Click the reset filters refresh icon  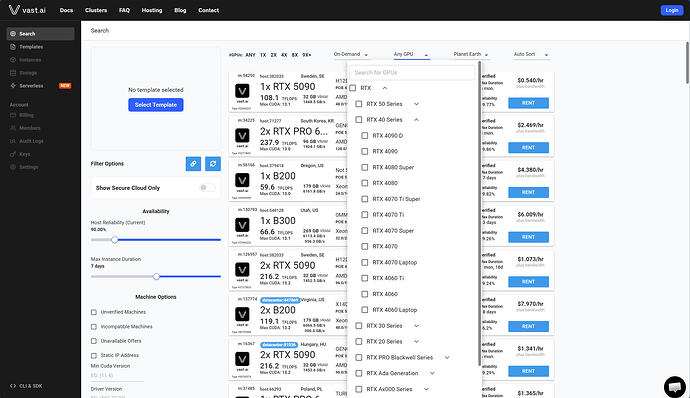[213, 164]
